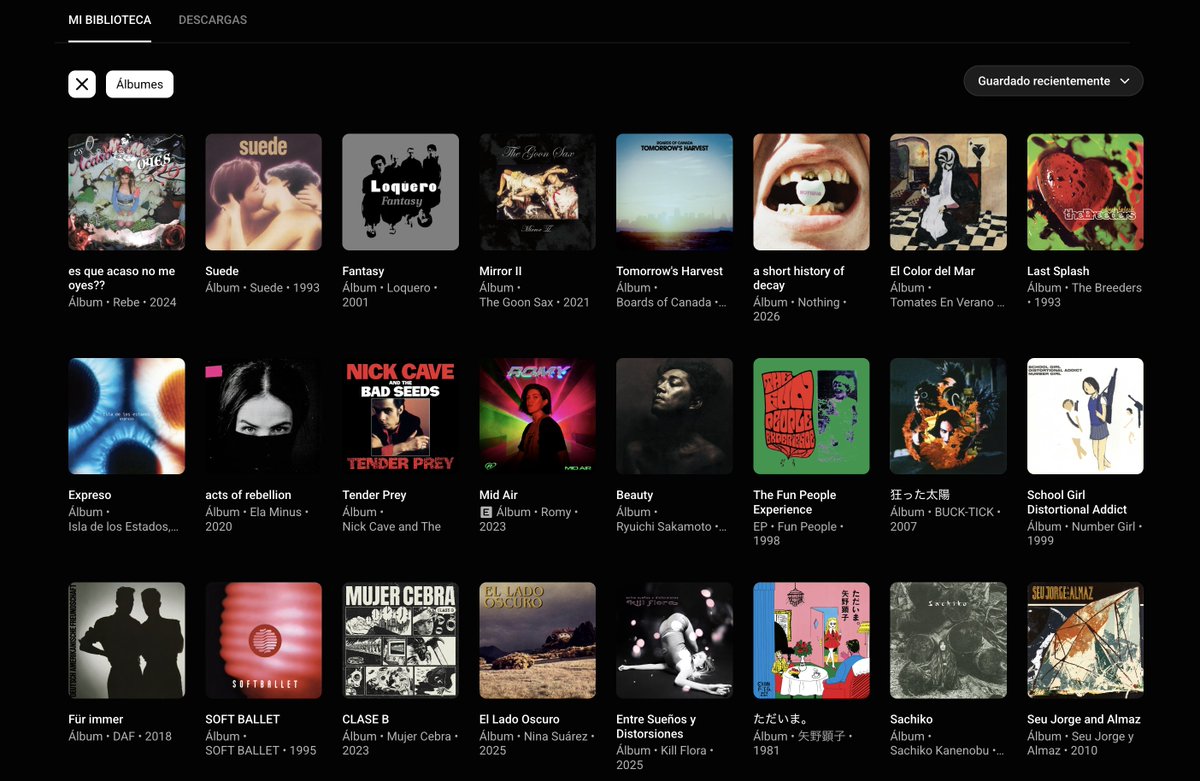Click the CLASE B title link

tap(365, 719)
